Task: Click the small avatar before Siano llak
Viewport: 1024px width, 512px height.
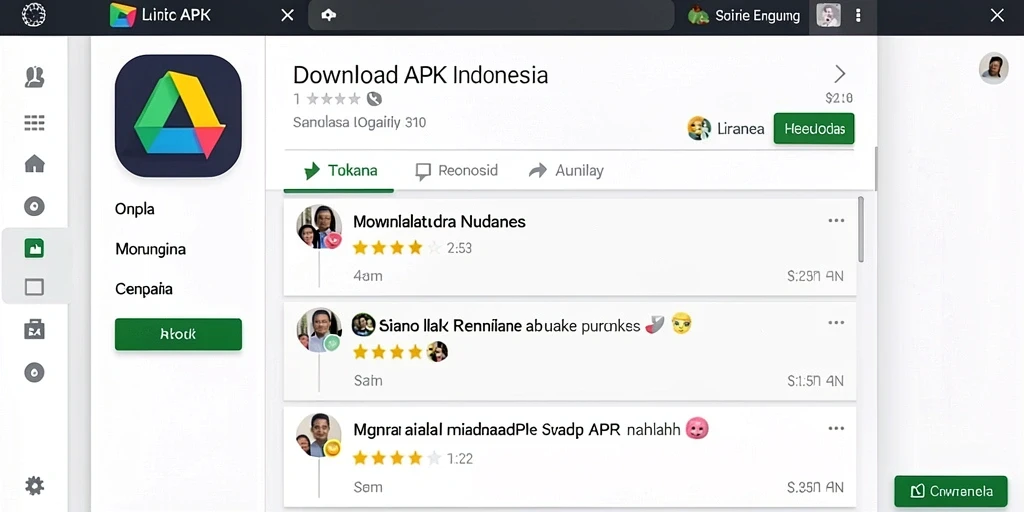Action: [363, 325]
